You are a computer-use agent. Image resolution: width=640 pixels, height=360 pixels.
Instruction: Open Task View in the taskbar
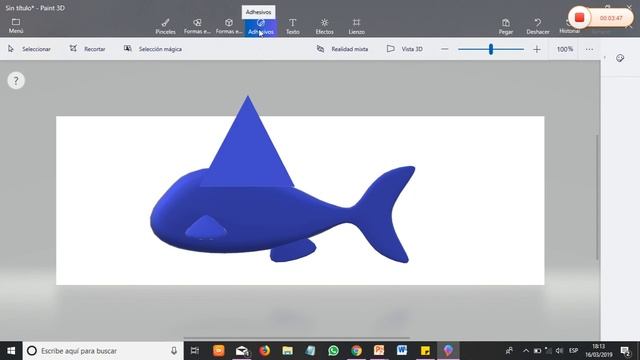pyautogui.click(x=195, y=351)
